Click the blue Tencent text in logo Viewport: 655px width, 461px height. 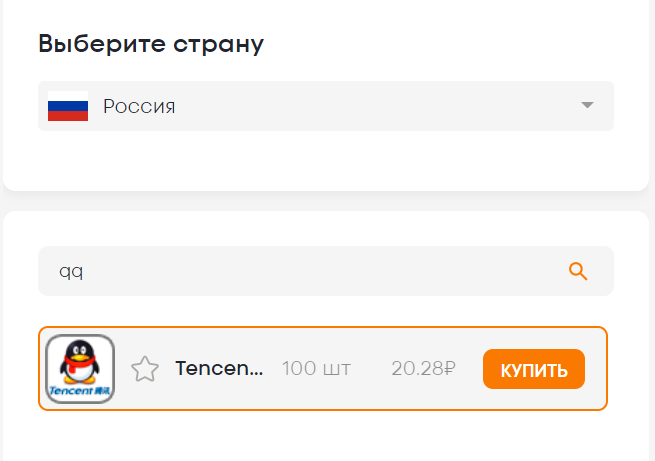tap(71, 391)
